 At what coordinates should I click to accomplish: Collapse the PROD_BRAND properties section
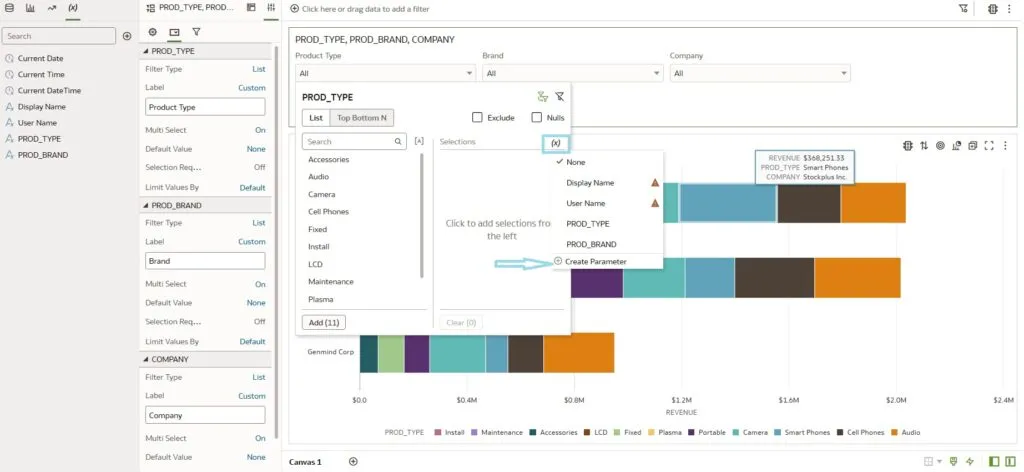(147, 205)
